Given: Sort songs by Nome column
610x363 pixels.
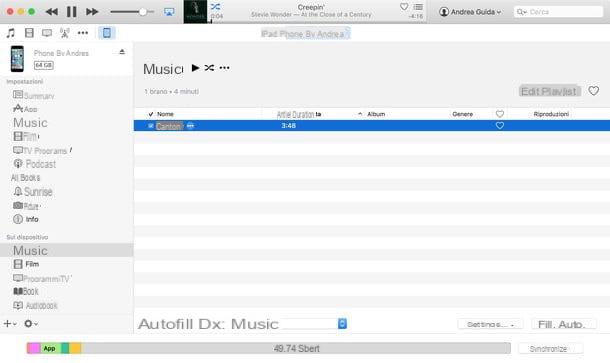Looking at the screenshot, I should click(x=165, y=114).
